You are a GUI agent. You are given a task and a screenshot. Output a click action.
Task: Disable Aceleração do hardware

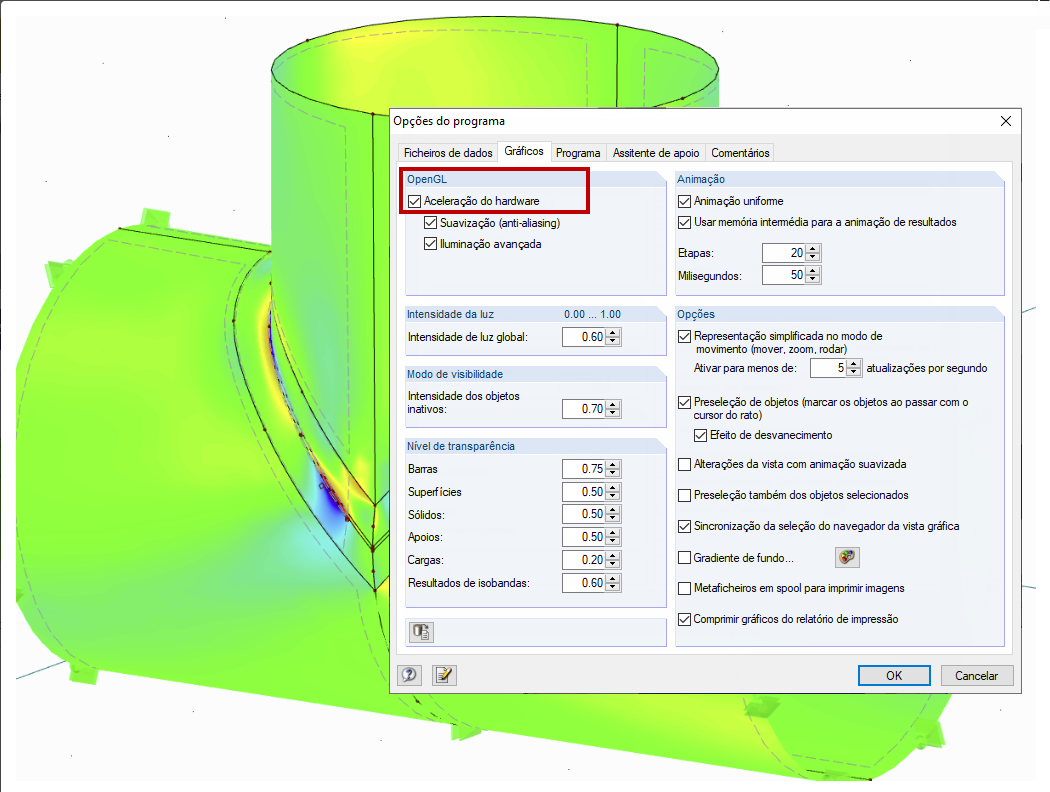pyautogui.click(x=417, y=199)
